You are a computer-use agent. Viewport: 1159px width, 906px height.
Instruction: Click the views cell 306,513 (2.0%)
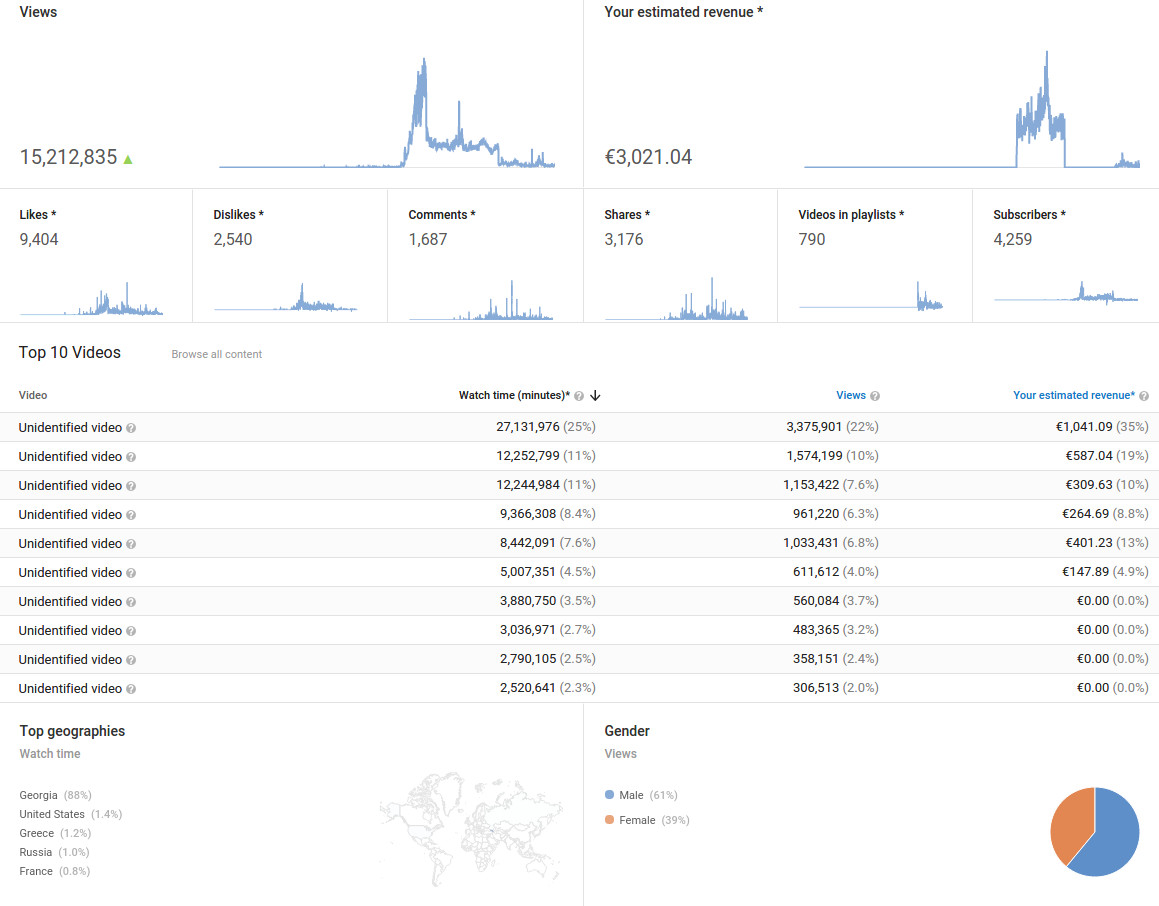click(836, 688)
